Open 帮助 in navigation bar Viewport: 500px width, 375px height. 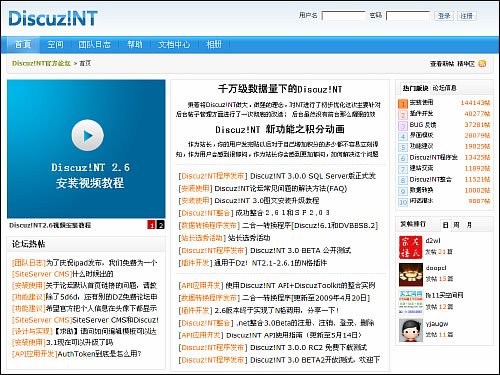[x=135, y=44]
